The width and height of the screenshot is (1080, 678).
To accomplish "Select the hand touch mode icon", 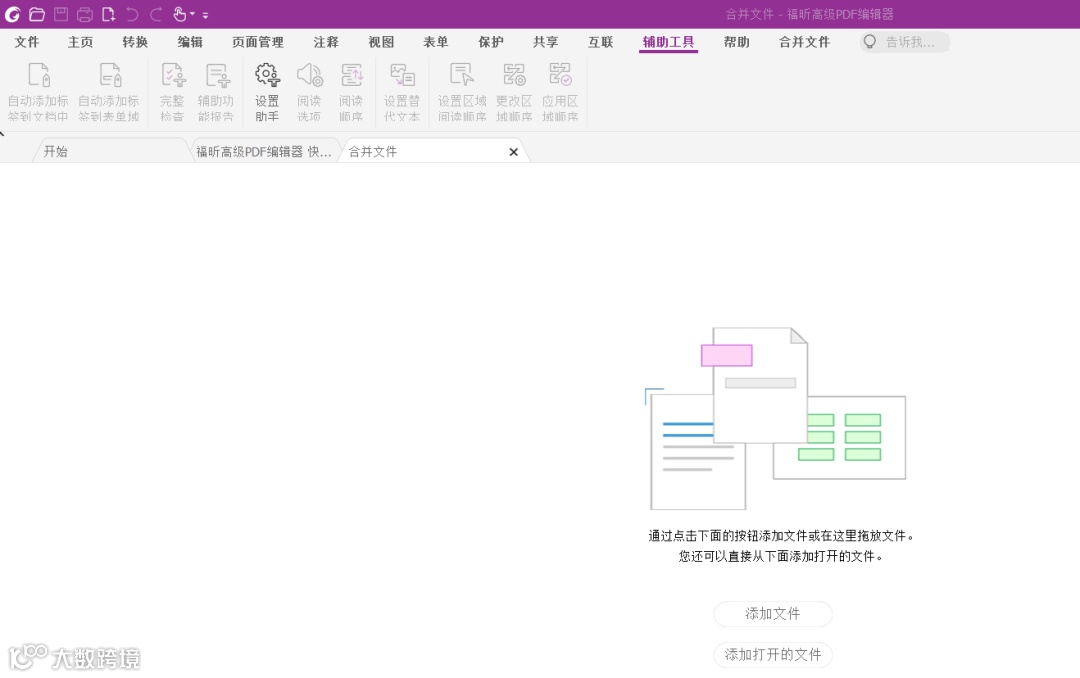I will click(180, 14).
